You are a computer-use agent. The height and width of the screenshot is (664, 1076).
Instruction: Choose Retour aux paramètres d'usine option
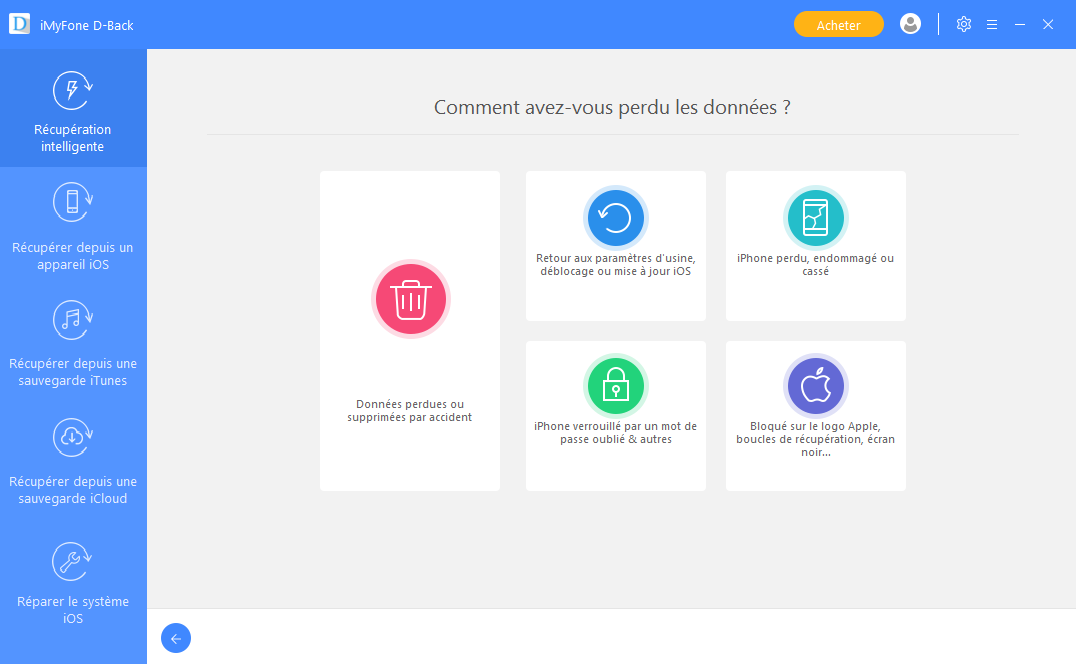pos(616,265)
